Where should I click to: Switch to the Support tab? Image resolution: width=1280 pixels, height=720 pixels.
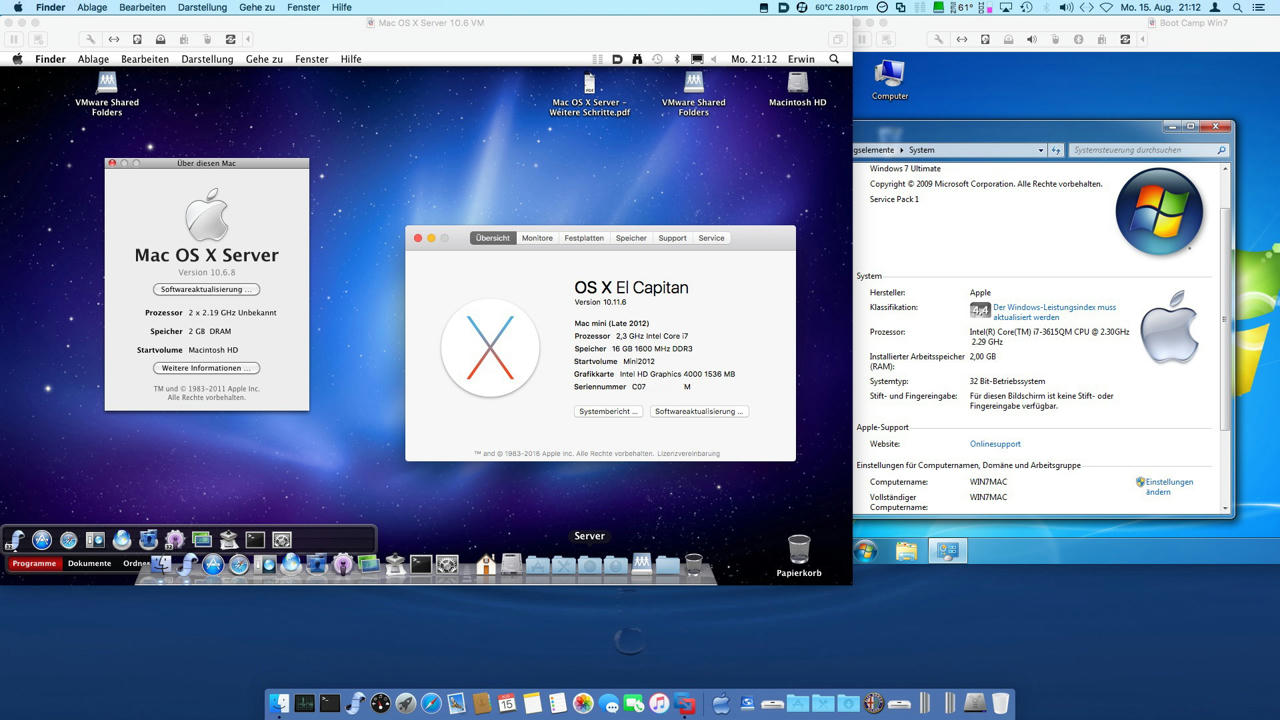coord(672,238)
